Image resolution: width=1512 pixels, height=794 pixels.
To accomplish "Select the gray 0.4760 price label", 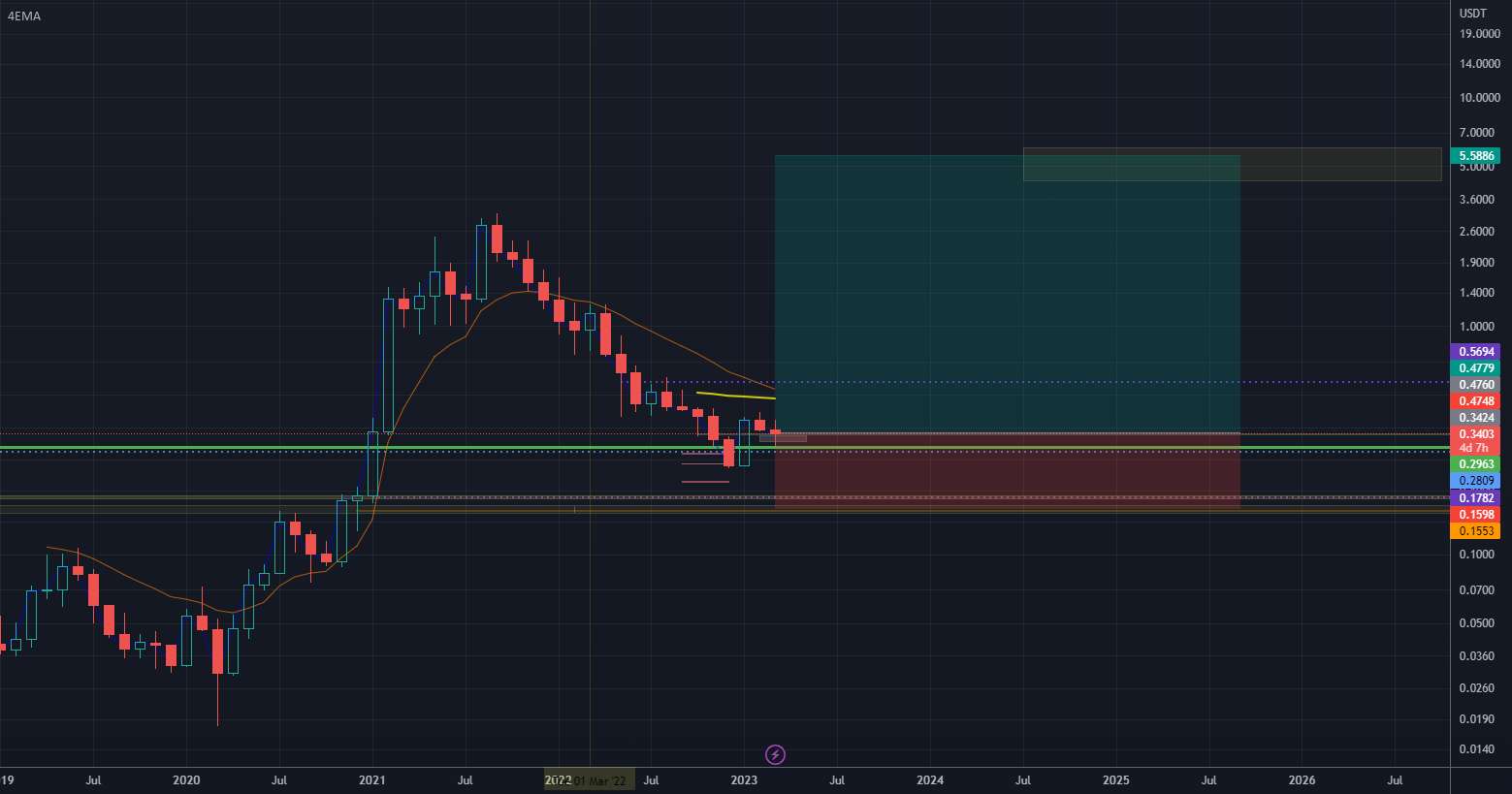I will (1474, 385).
